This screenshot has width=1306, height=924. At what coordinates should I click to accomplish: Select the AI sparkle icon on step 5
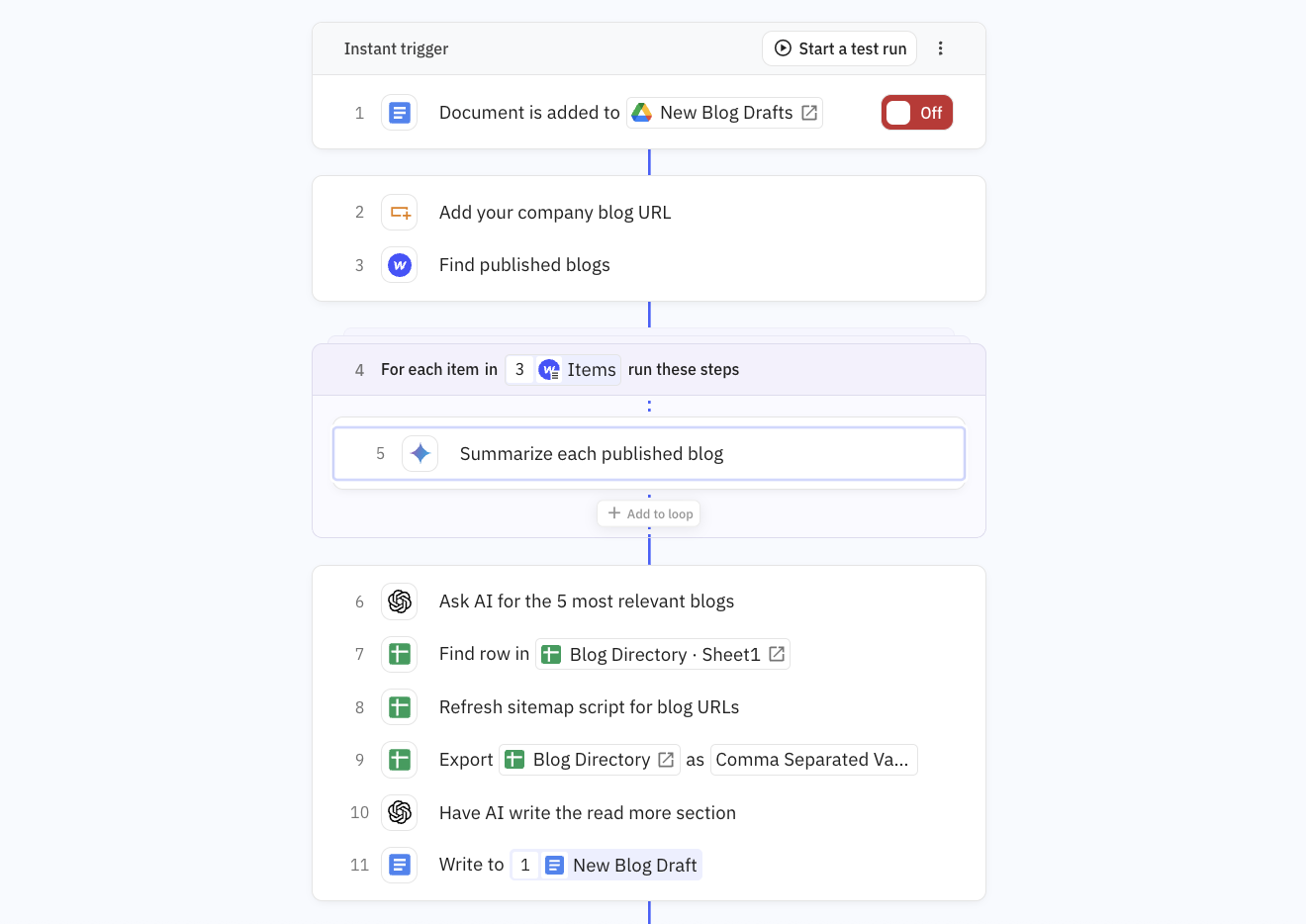(x=420, y=453)
